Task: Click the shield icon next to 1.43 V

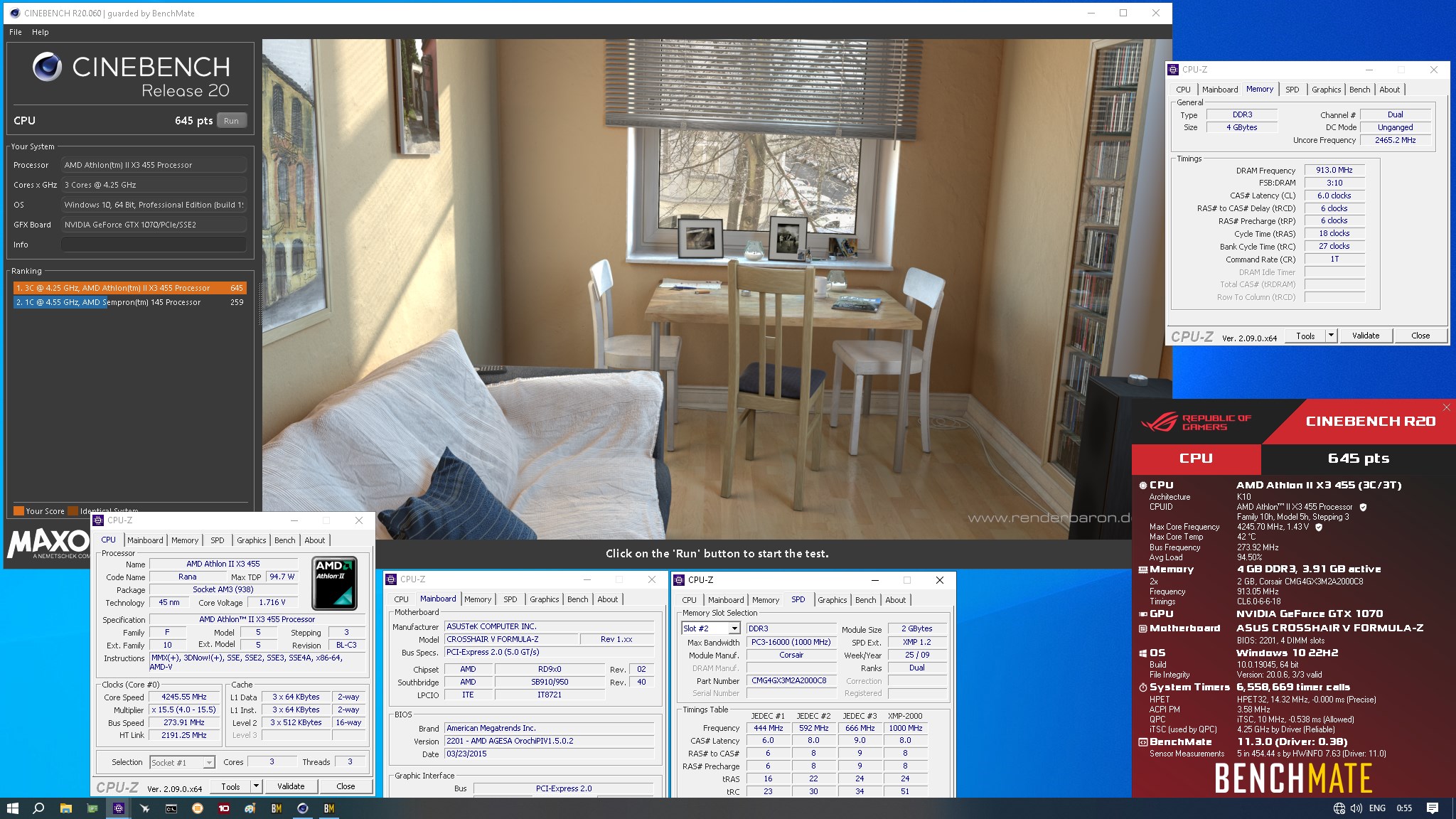Action: pyautogui.click(x=1319, y=528)
